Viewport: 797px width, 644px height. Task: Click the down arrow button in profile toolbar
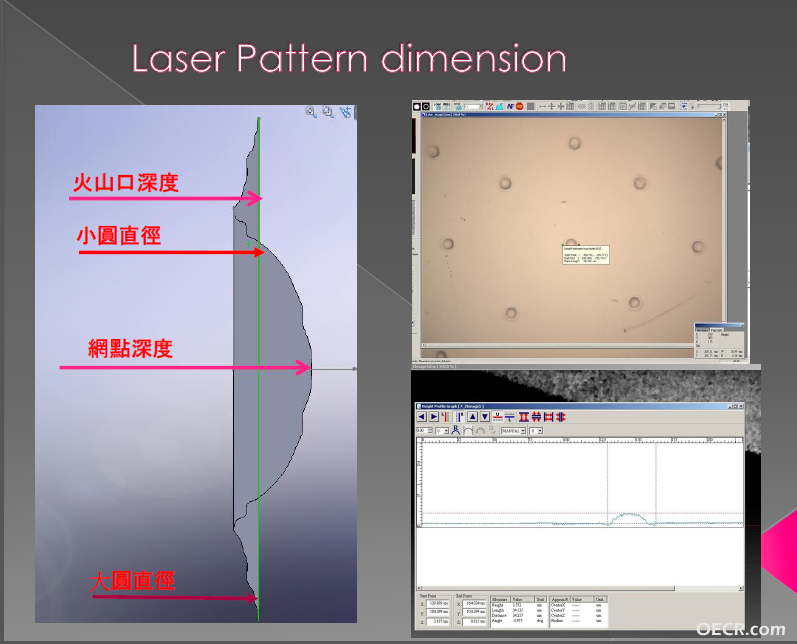tap(485, 417)
